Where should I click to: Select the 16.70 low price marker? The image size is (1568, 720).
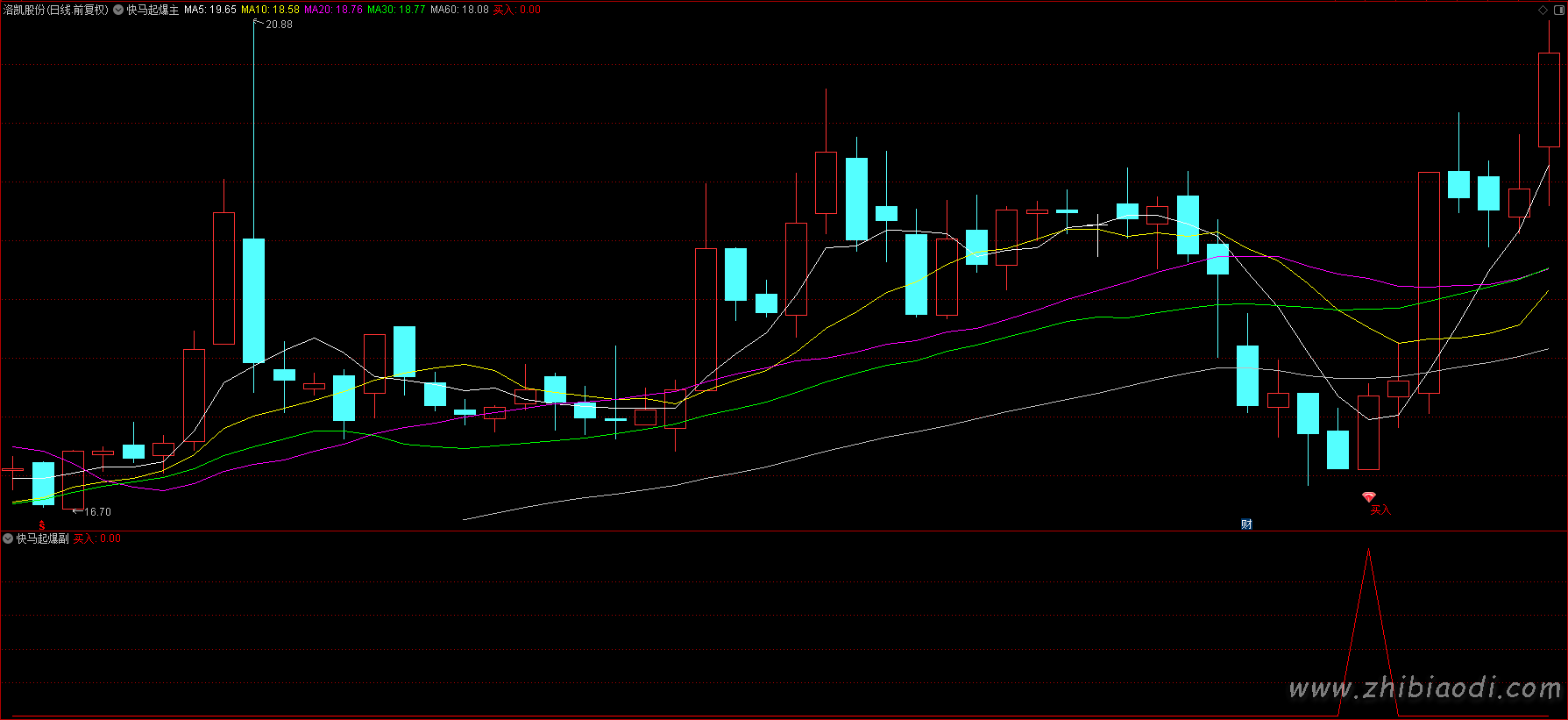pyautogui.click(x=97, y=512)
